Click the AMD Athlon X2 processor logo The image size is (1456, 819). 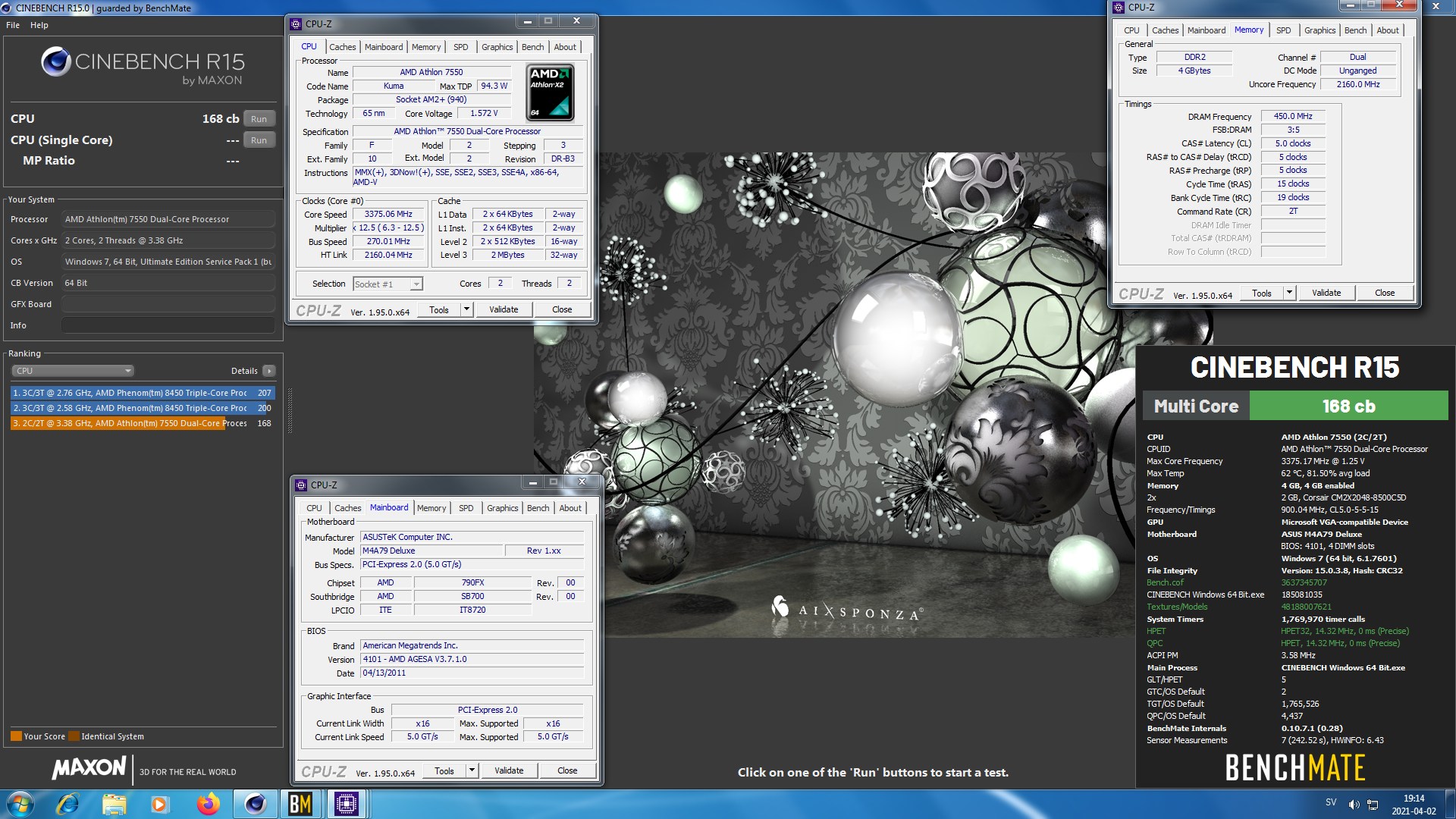tap(551, 93)
